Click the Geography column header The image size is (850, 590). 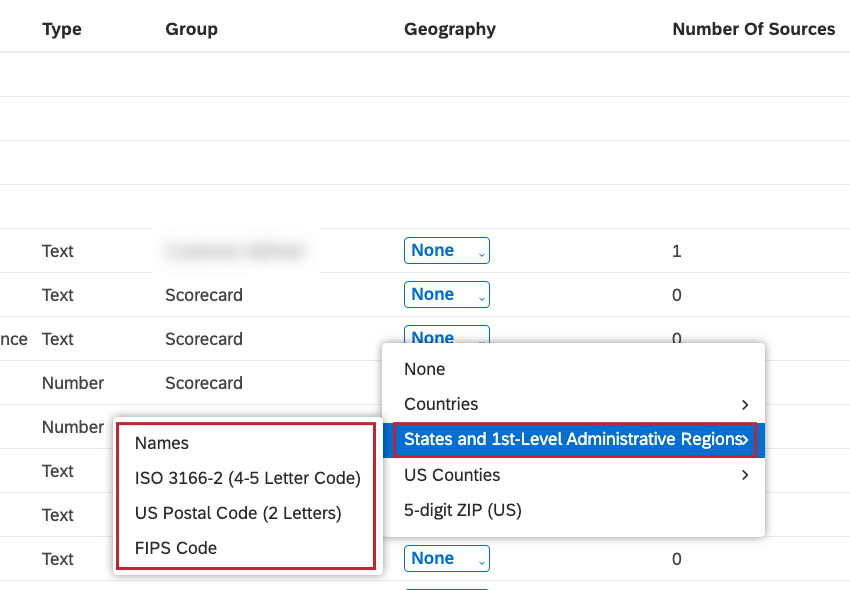pos(449,29)
